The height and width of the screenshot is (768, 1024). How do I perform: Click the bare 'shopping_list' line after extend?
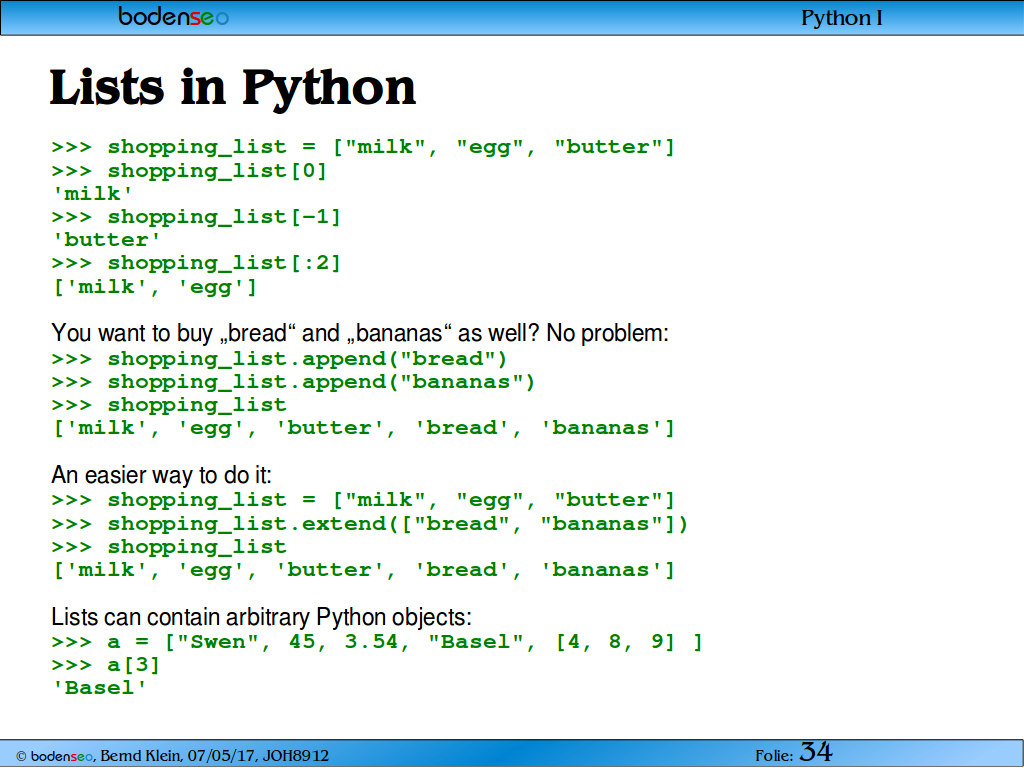[169, 547]
